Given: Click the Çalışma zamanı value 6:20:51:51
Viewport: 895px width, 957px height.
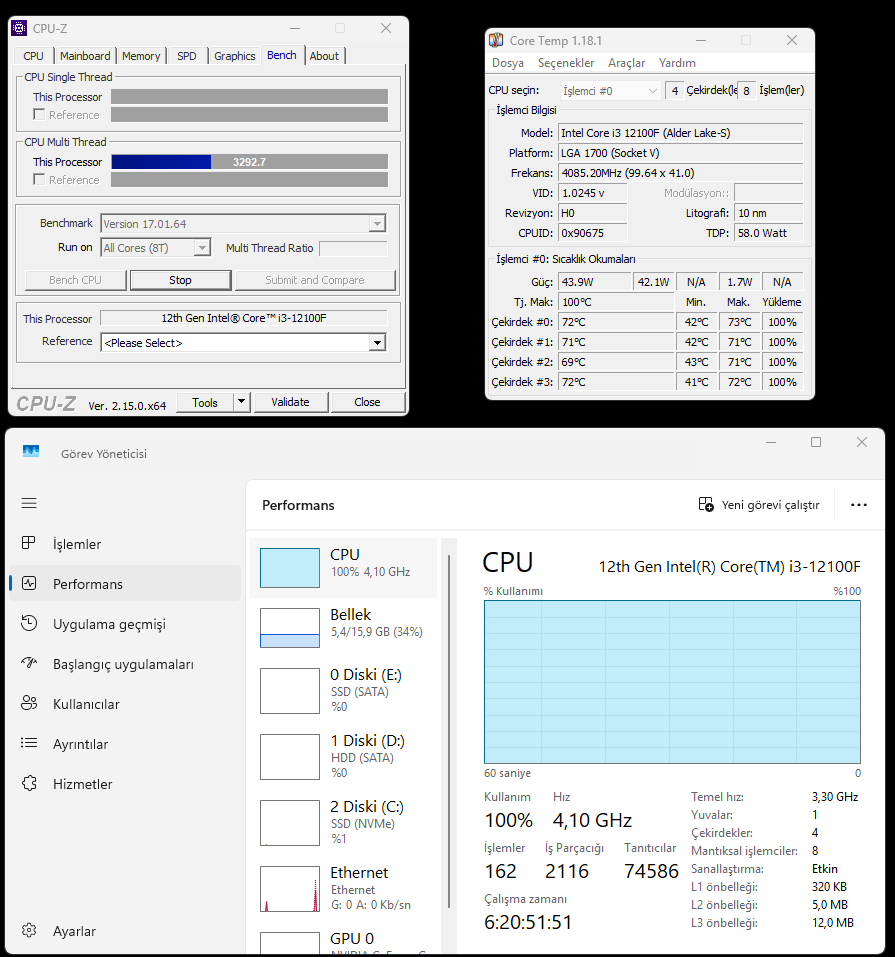Looking at the screenshot, I should click(x=528, y=922).
